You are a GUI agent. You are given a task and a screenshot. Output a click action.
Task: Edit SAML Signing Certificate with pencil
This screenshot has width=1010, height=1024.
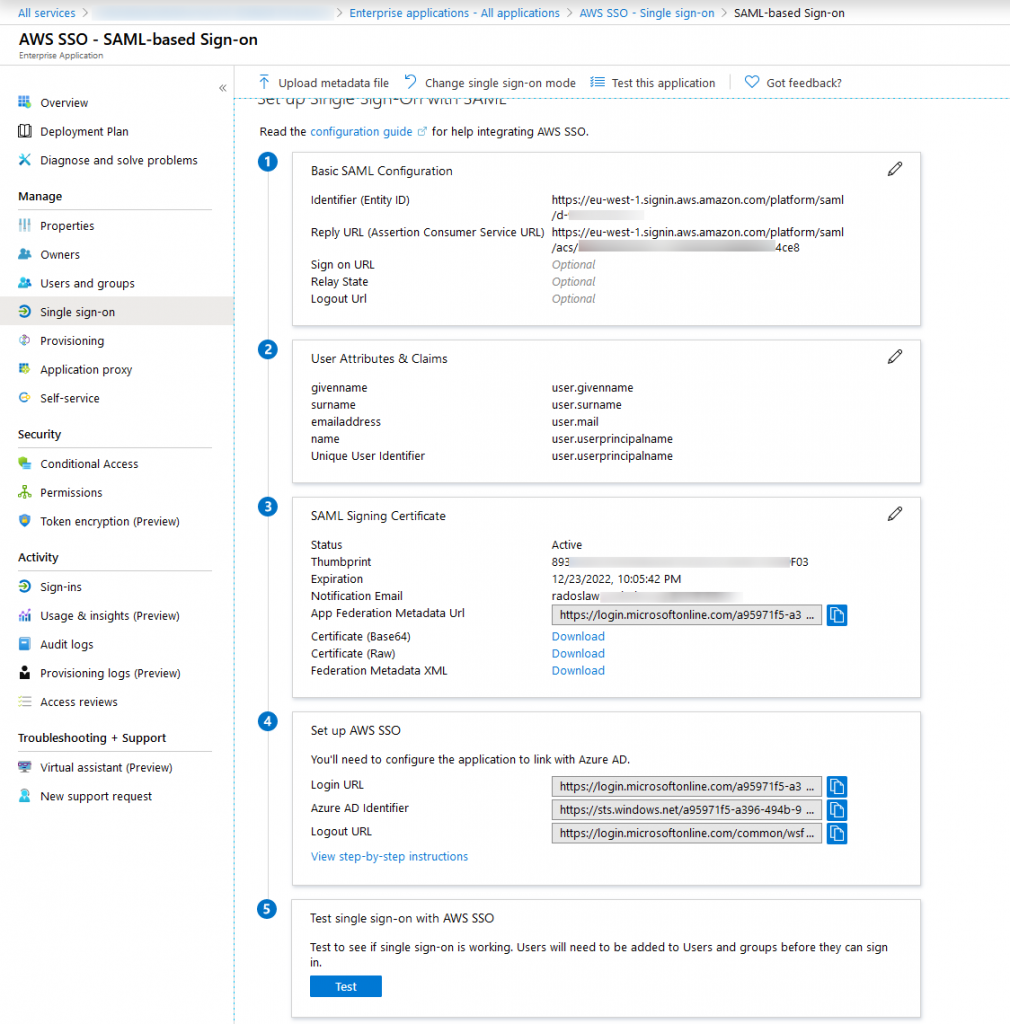pos(894,514)
